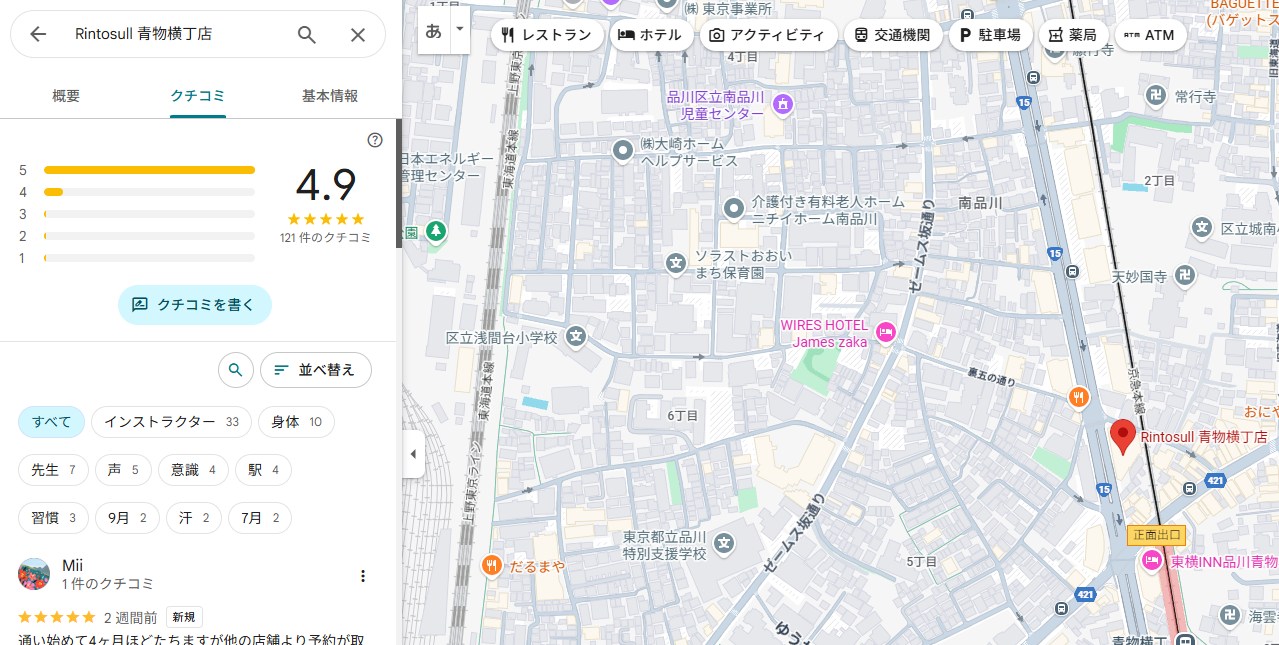
Task: Toggle the すべて review filter chip
Action: click(51, 422)
